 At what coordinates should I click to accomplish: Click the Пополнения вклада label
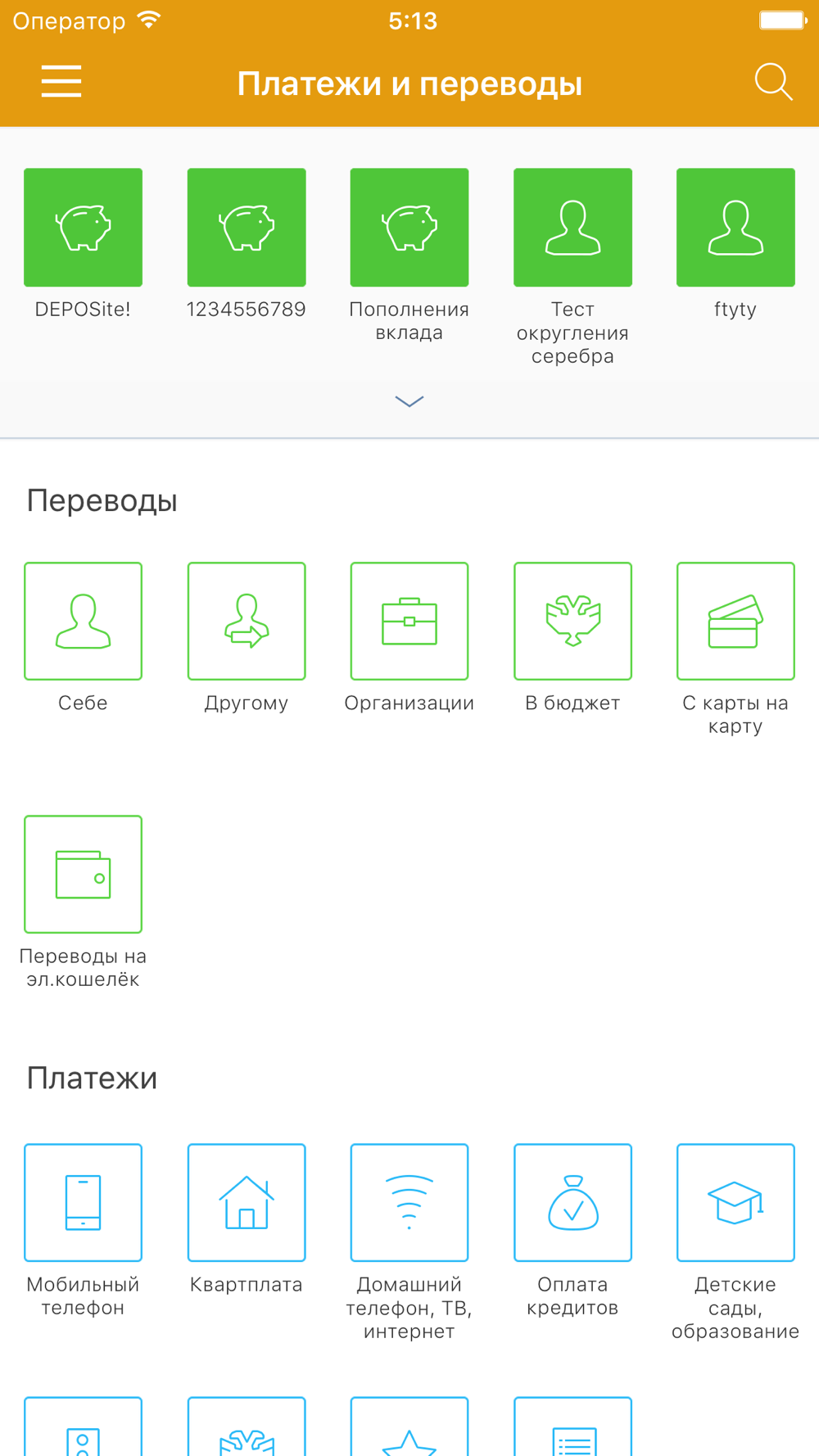[x=409, y=321]
